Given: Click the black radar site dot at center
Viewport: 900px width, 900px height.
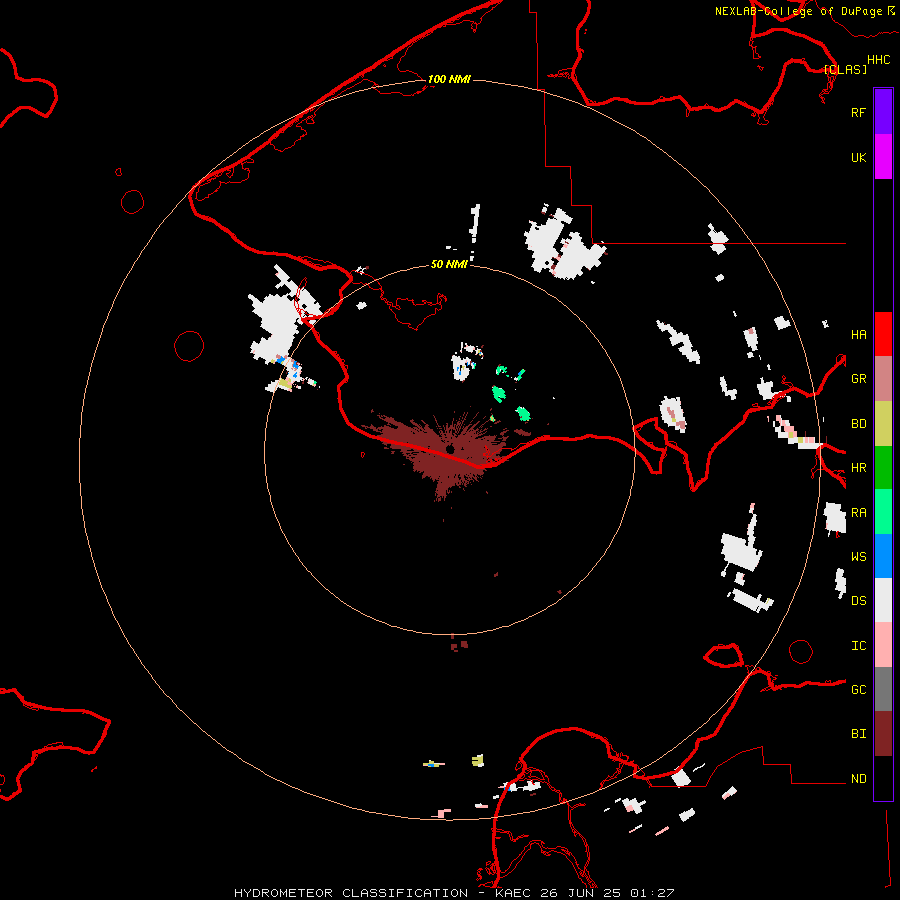Looking at the screenshot, I should (451, 449).
